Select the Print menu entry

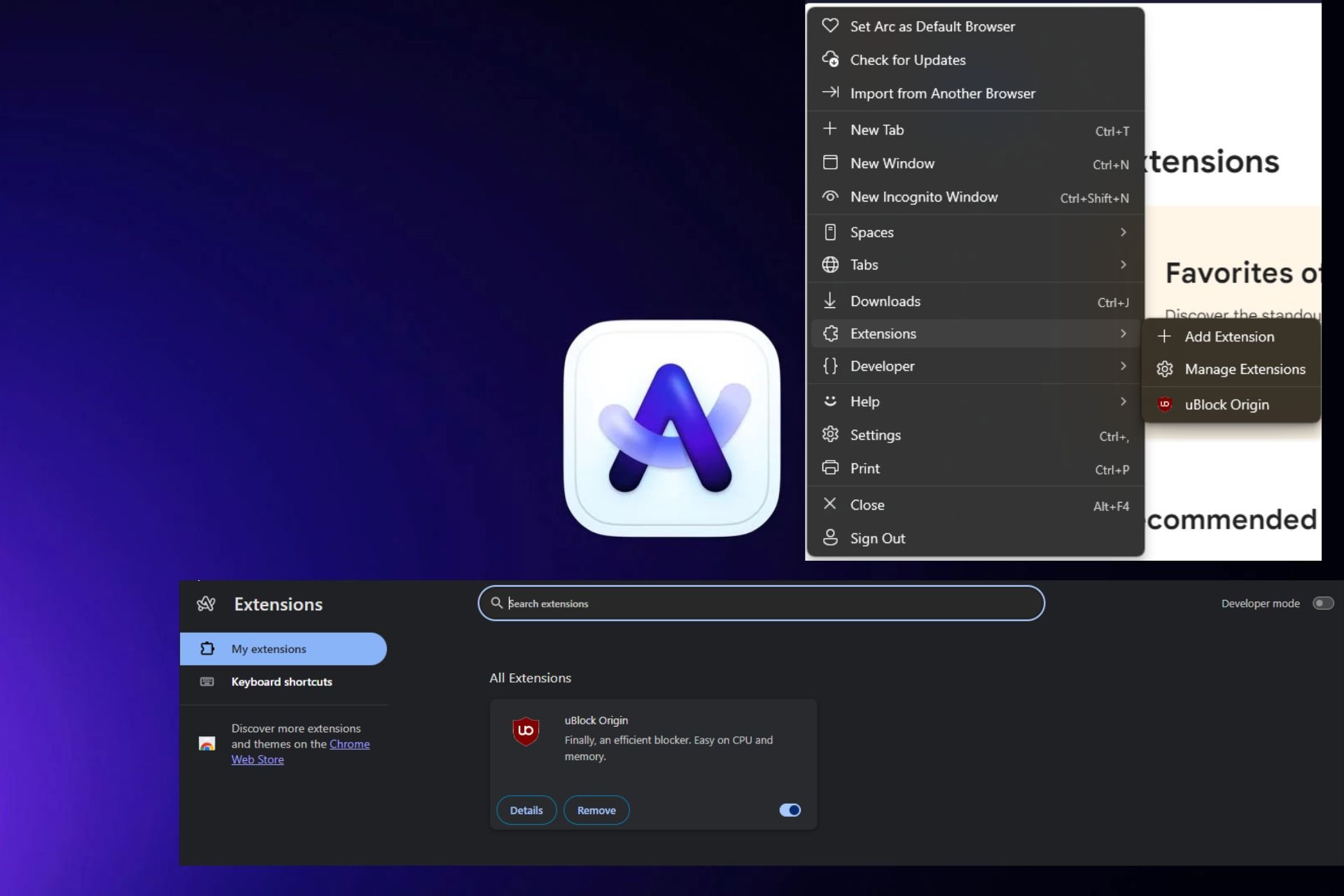(x=975, y=468)
